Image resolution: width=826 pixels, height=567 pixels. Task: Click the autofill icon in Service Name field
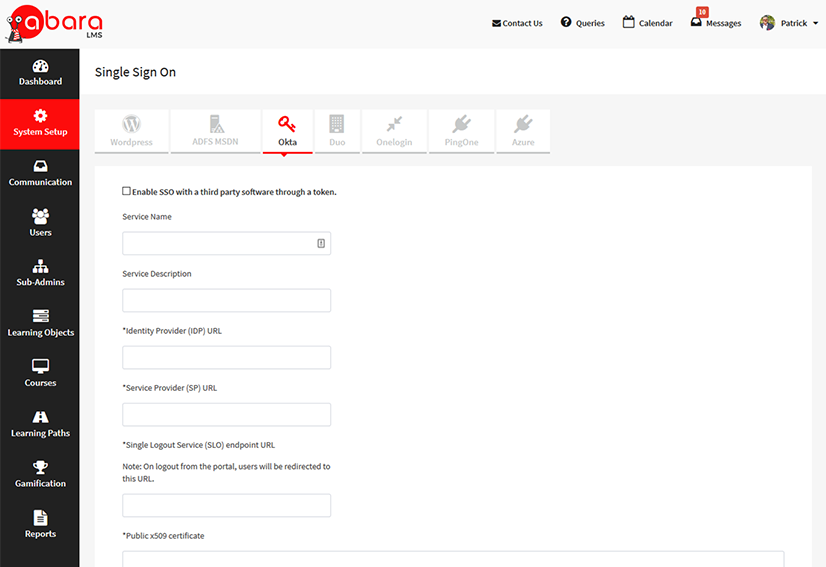(x=321, y=243)
